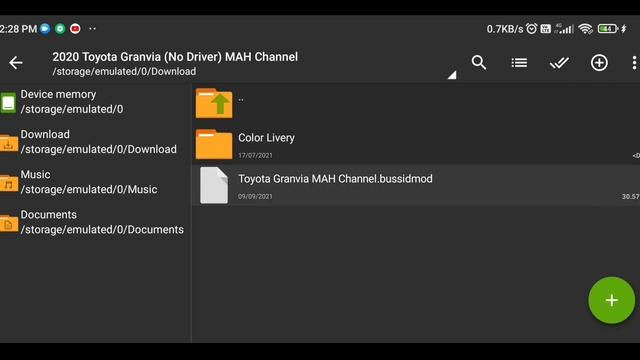Tap the Wi-Fi icon in status bar
Image resolution: width=640 pixels, height=360 pixels.
click(586, 29)
